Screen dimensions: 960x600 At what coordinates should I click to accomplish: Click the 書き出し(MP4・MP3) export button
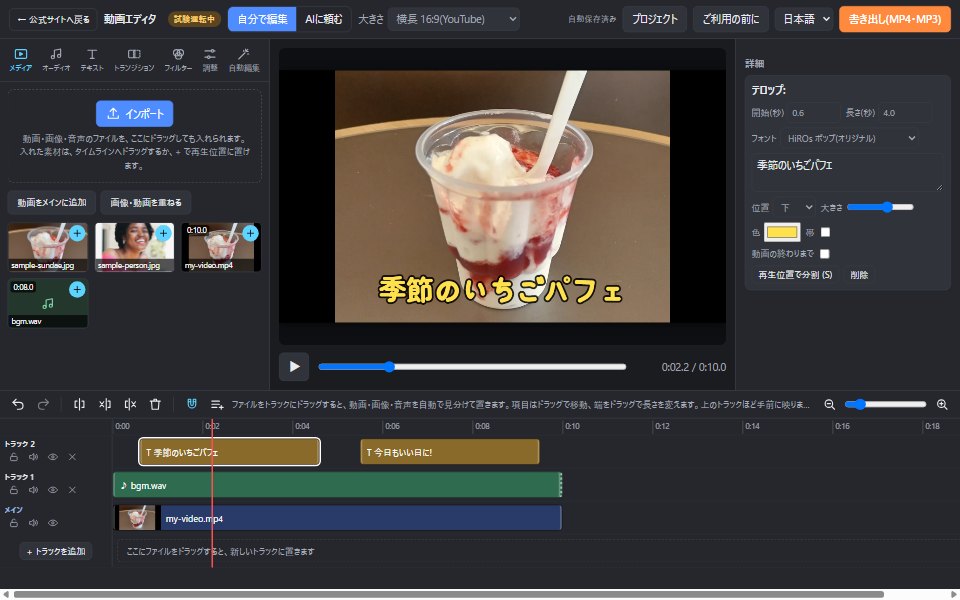[x=894, y=19]
